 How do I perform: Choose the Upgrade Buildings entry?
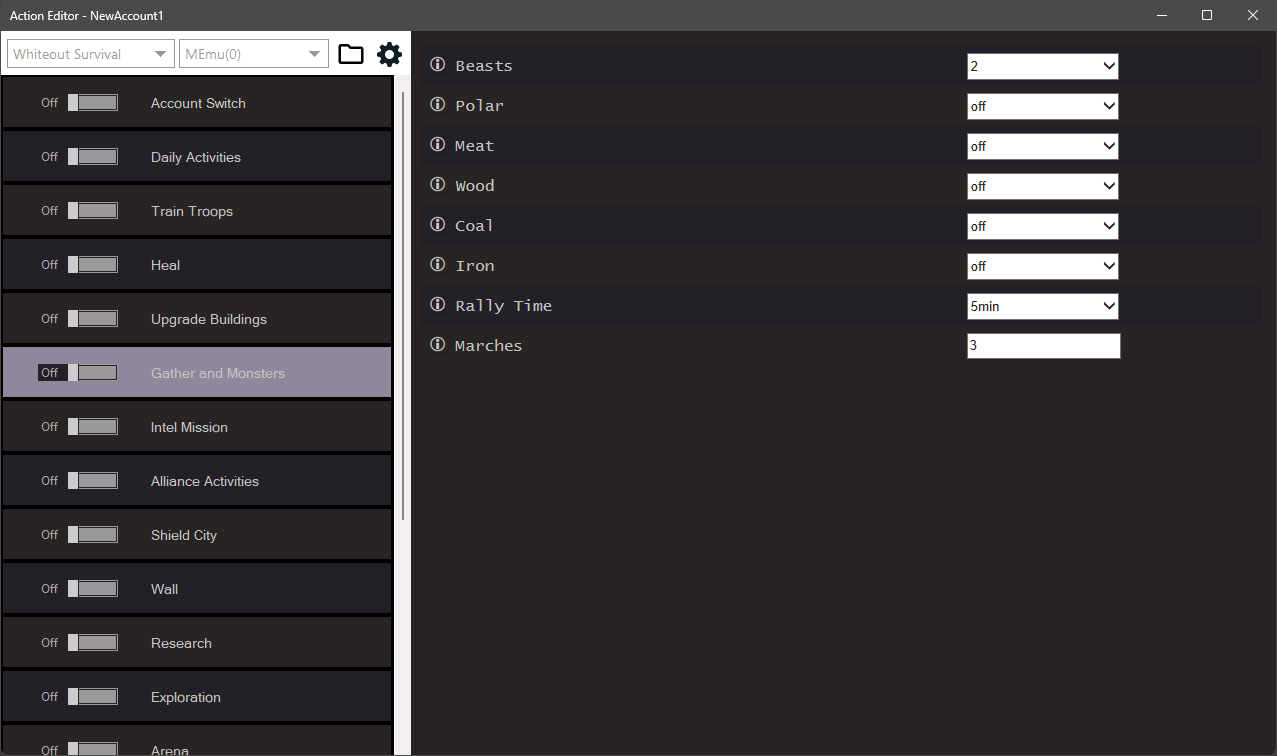pos(208,319)
